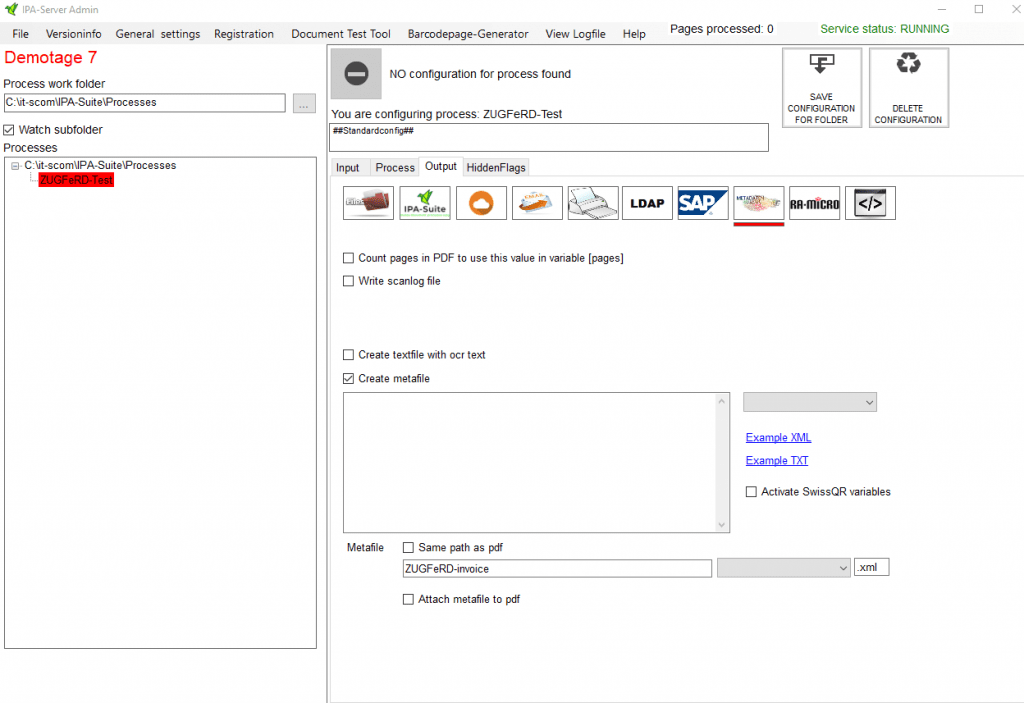Image resolution: width=1024 pixels, height=703 pixels.
Task: Open the code script output icon
Action: 870,203
